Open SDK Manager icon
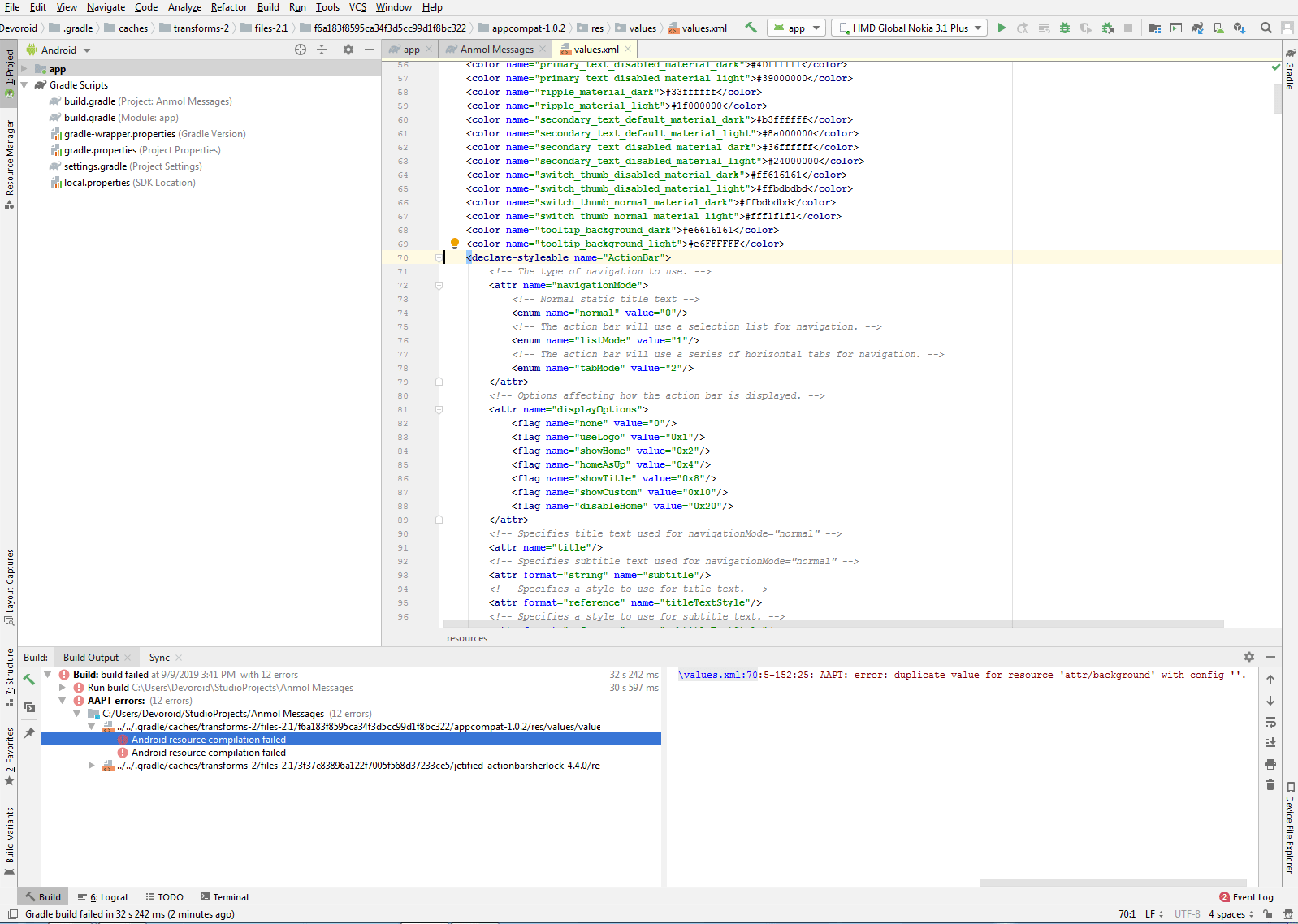This screenshot has height=924, width=1298. [1240, 28]
